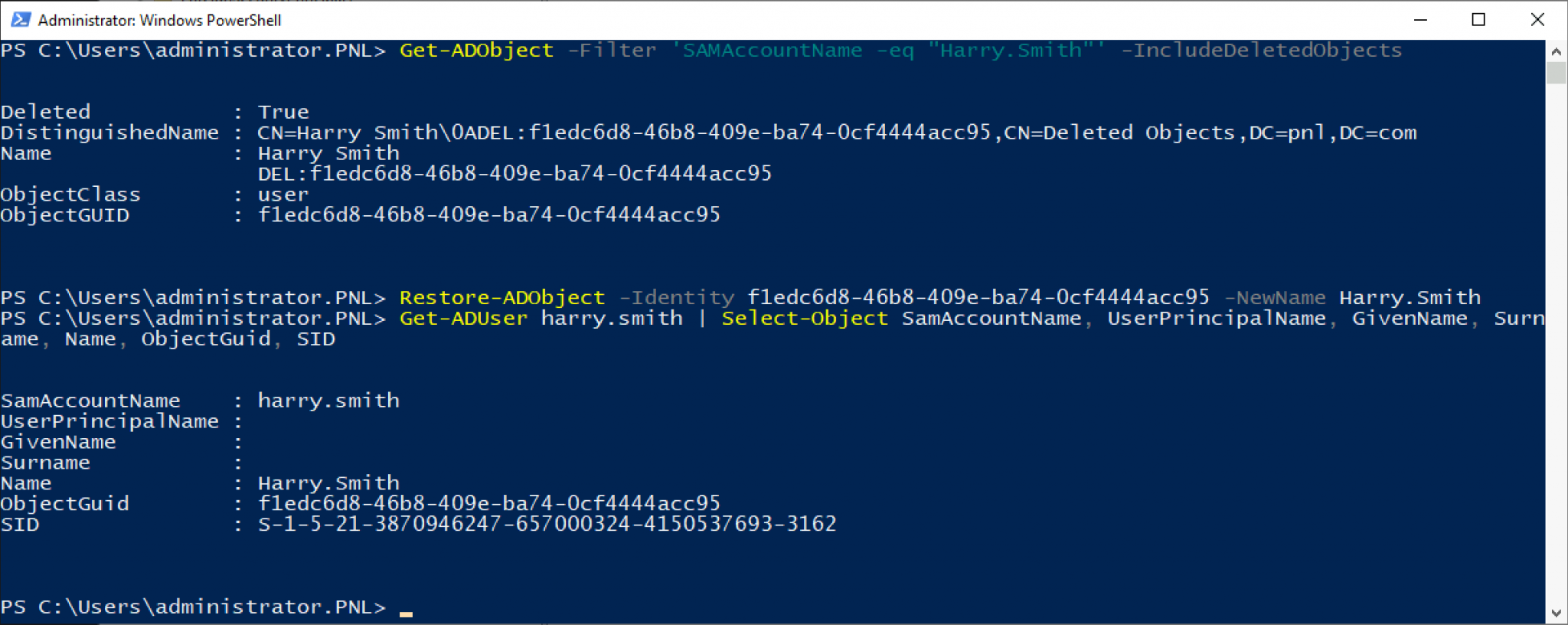Click the PowerShell icon in the title bar
This screenshot has width=1568, height=625.
pos(20,19)
